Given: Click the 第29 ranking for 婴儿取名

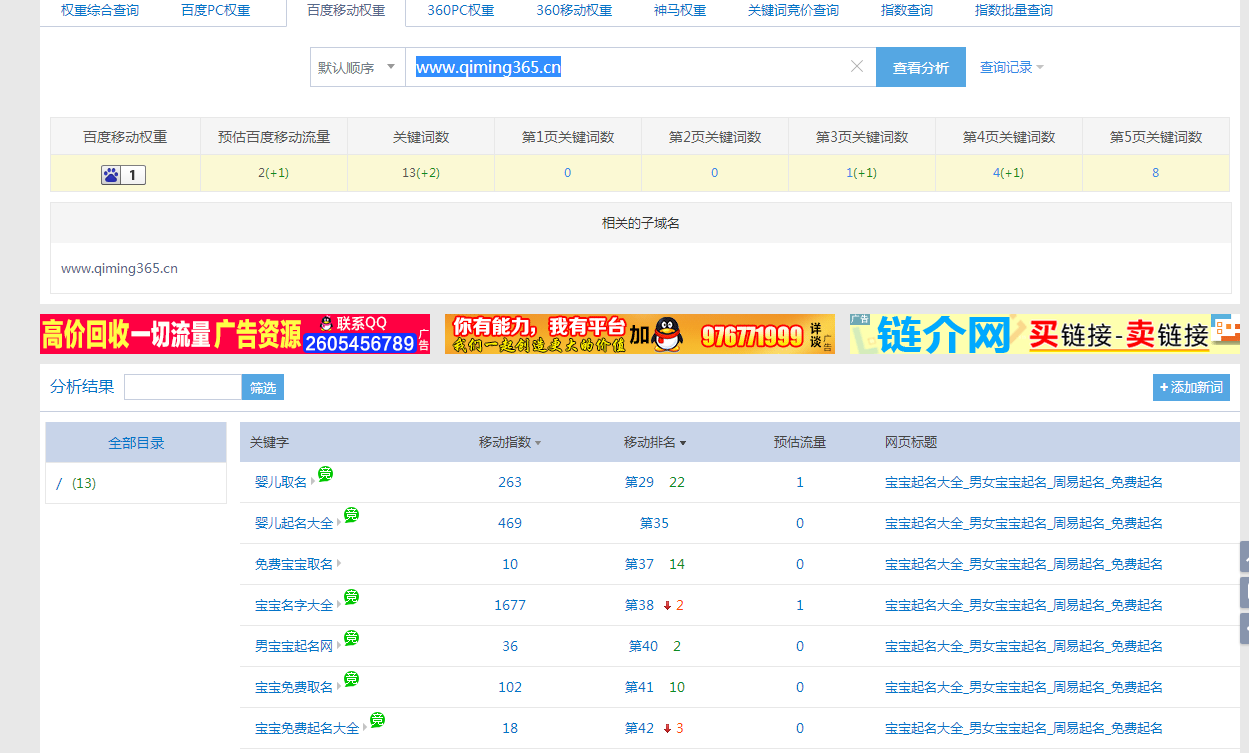Looking at the screenshot, I should (639, 482).
